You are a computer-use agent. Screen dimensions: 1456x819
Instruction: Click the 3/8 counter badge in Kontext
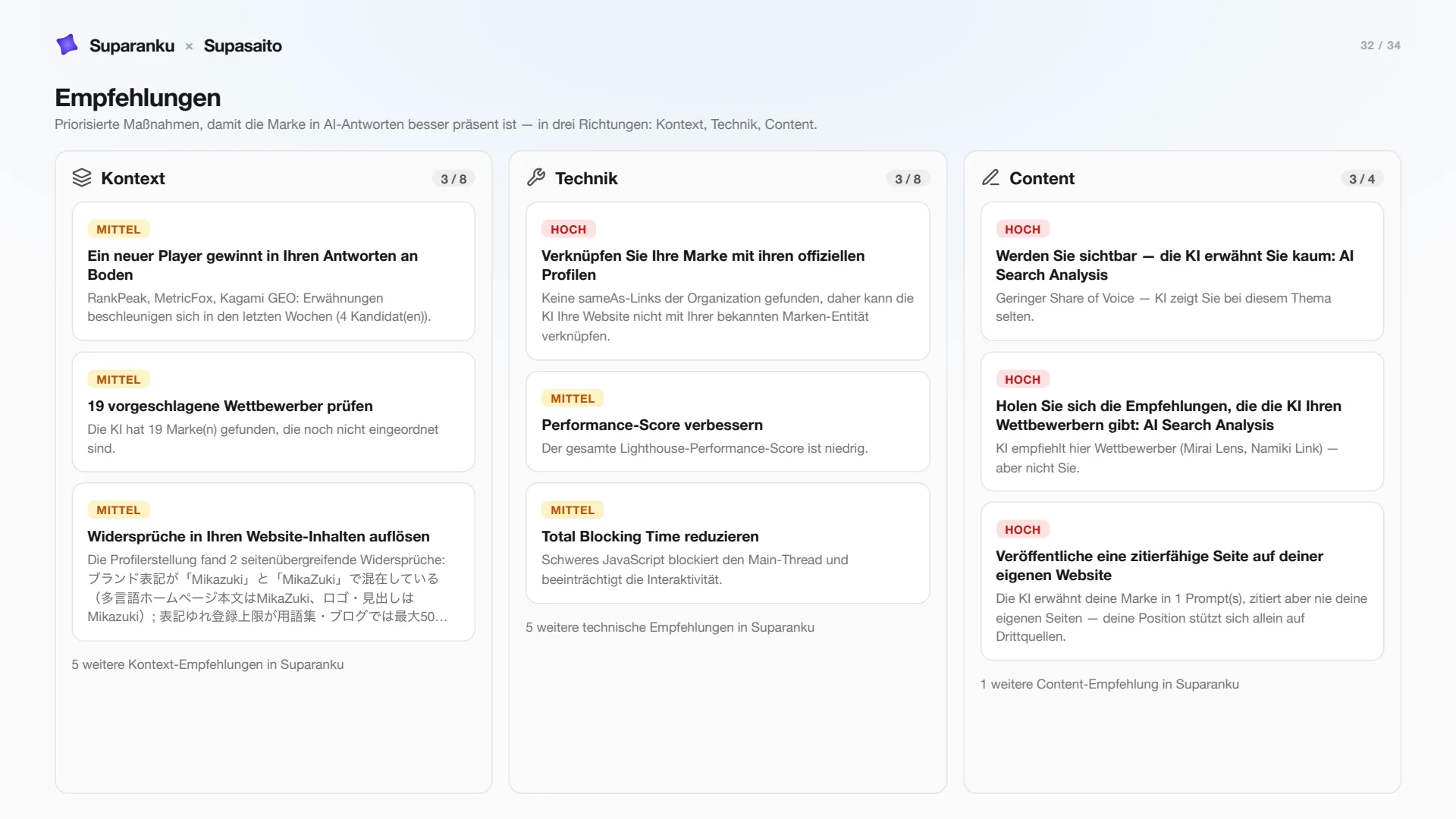pyautogui.click(x=453, y=179)
